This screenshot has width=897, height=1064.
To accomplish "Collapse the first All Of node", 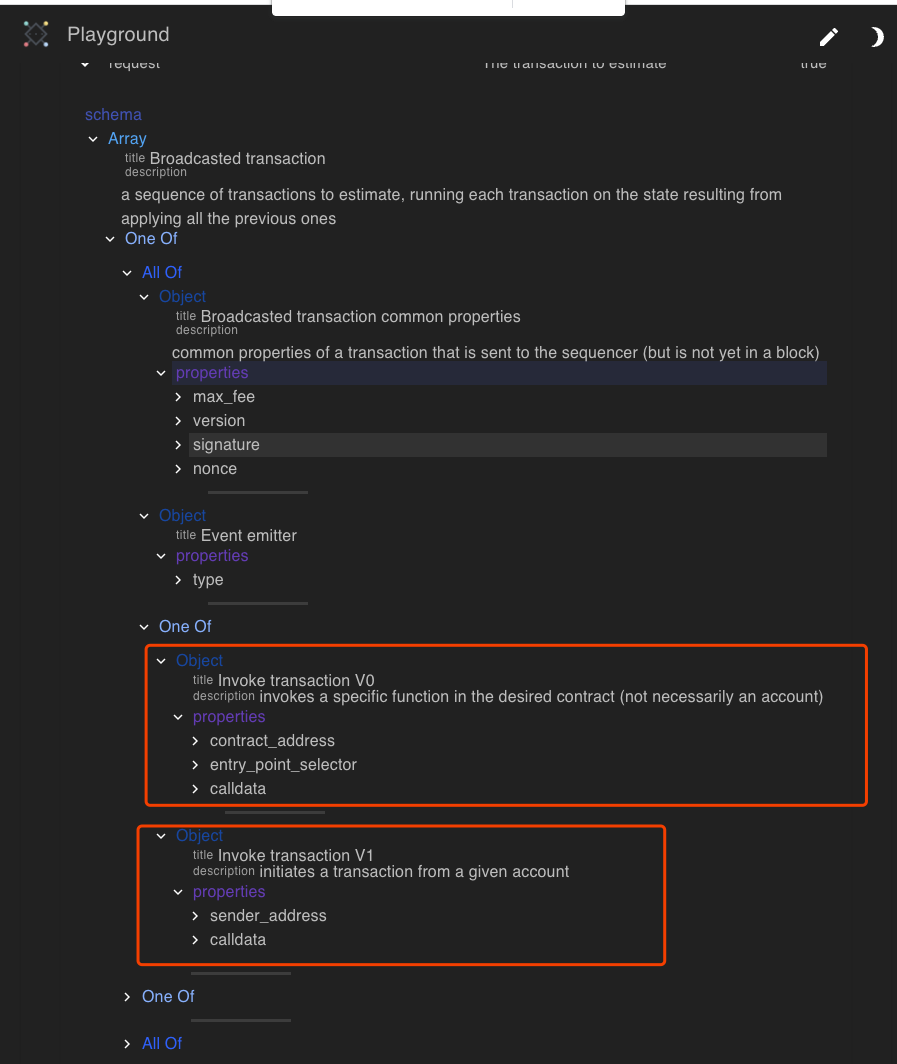I will (127, 272).
